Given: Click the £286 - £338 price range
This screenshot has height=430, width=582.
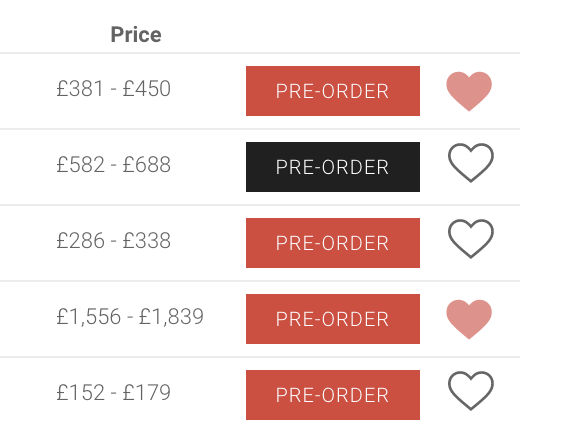Looking at the screenshot, I should pos(114,241).
